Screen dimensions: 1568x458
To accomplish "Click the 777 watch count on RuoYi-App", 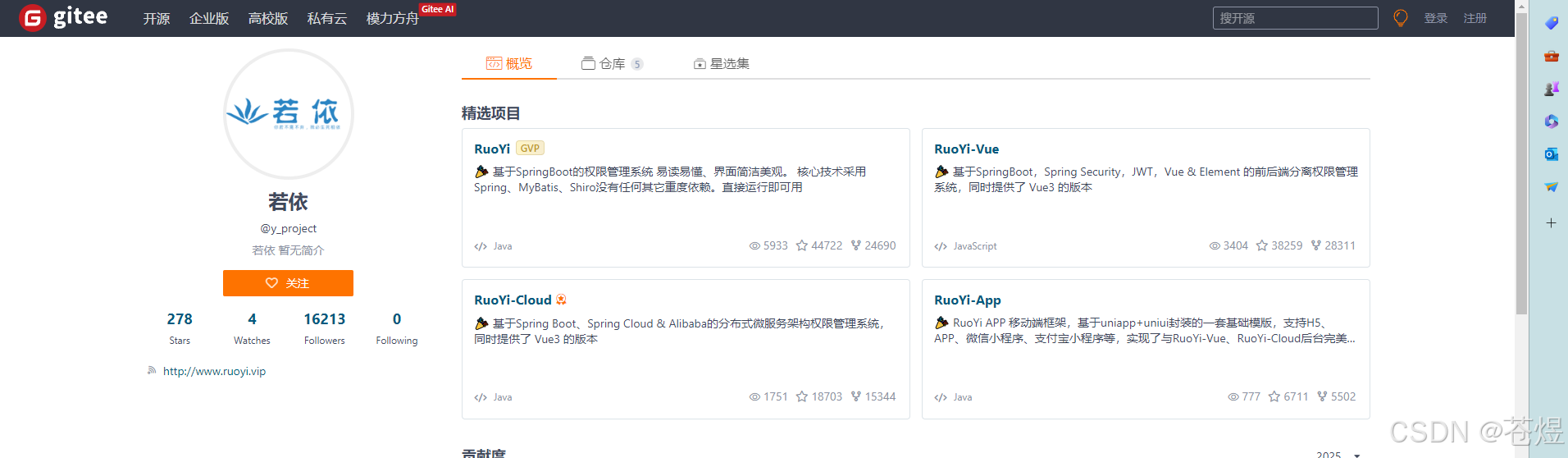I will 1251,396.
